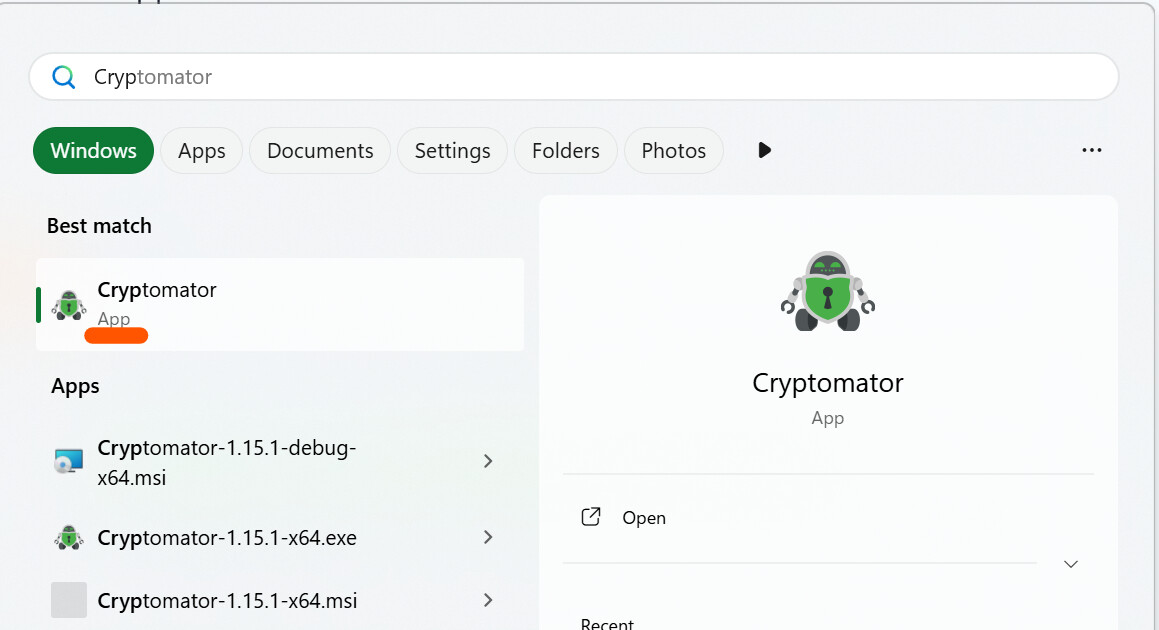Expand preview actions with chevron down
Screen dimensions: 1159x630
click(1070, 564)
